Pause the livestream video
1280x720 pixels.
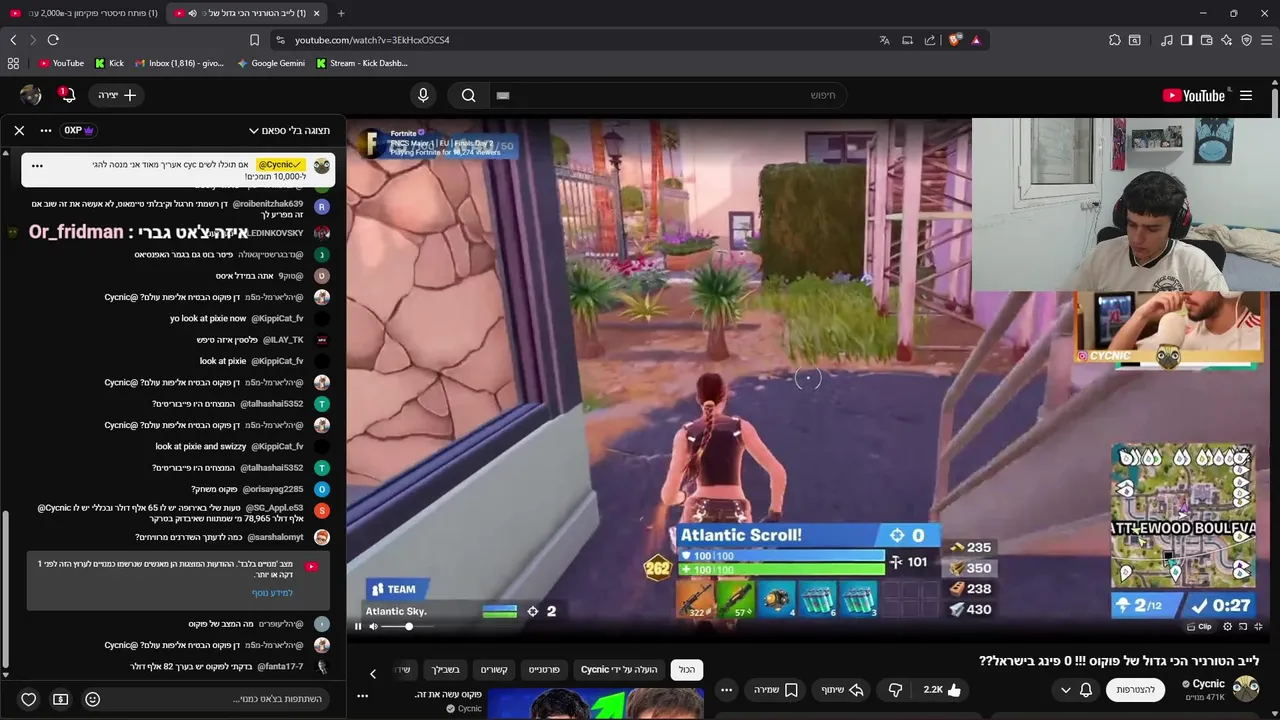pyautogui.click(x=358, y=627)
